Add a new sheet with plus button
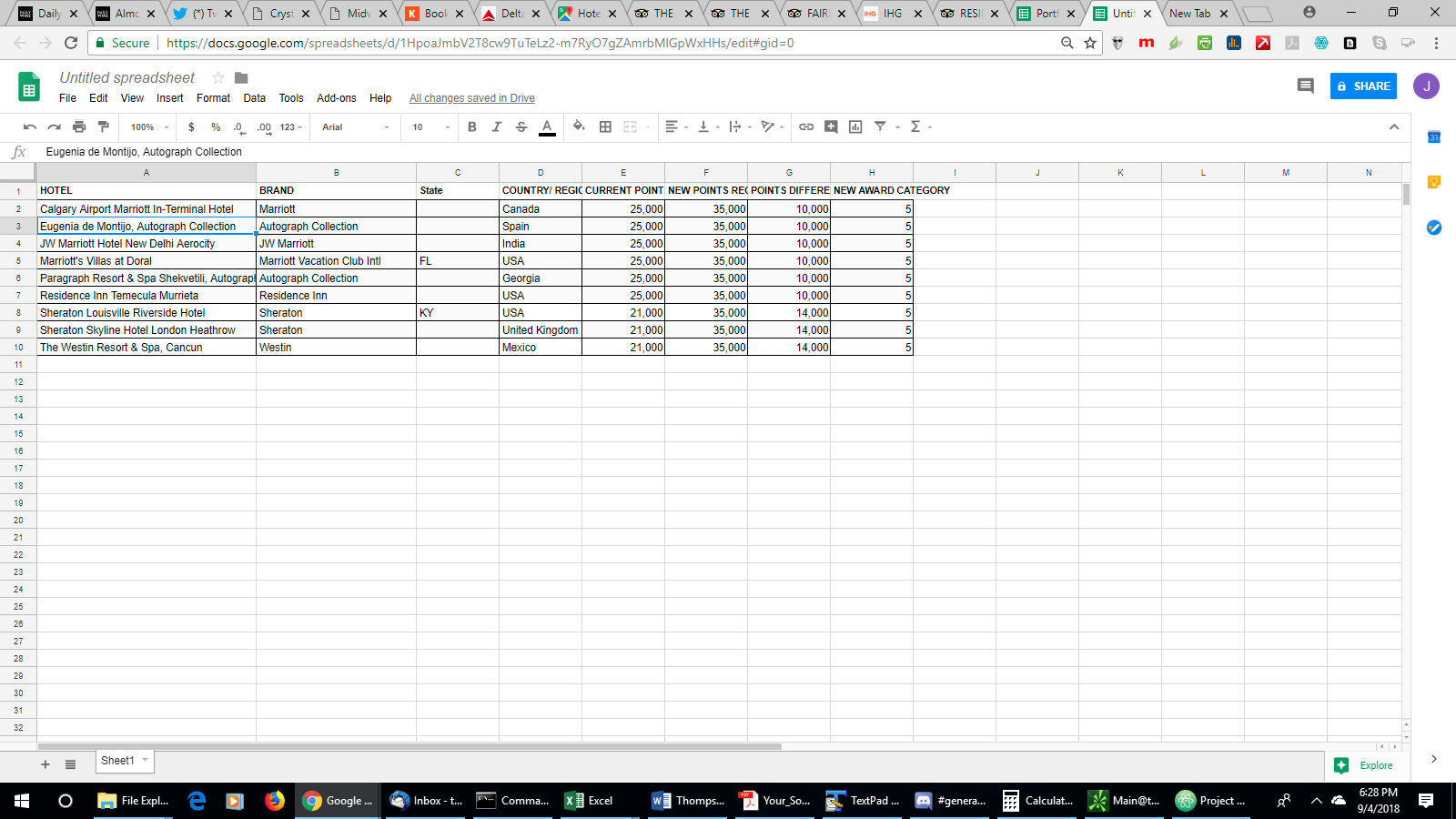The width and height of the screenshot is (1456, 819). pyautogui.click(x=45, y=764)
